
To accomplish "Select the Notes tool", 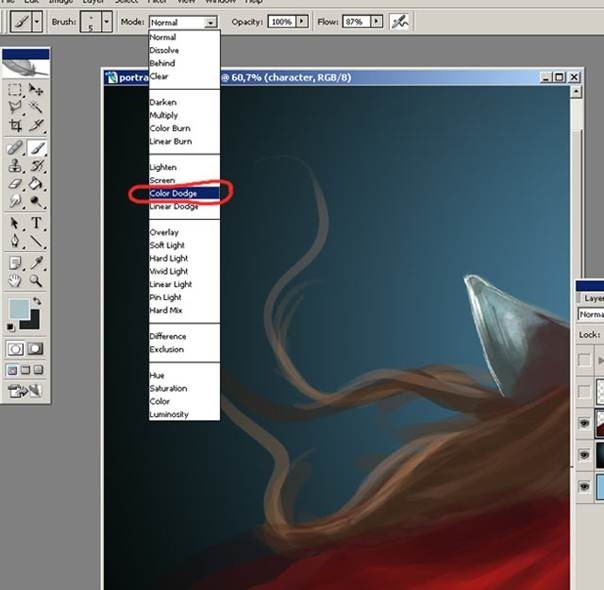I will (15, 263).
